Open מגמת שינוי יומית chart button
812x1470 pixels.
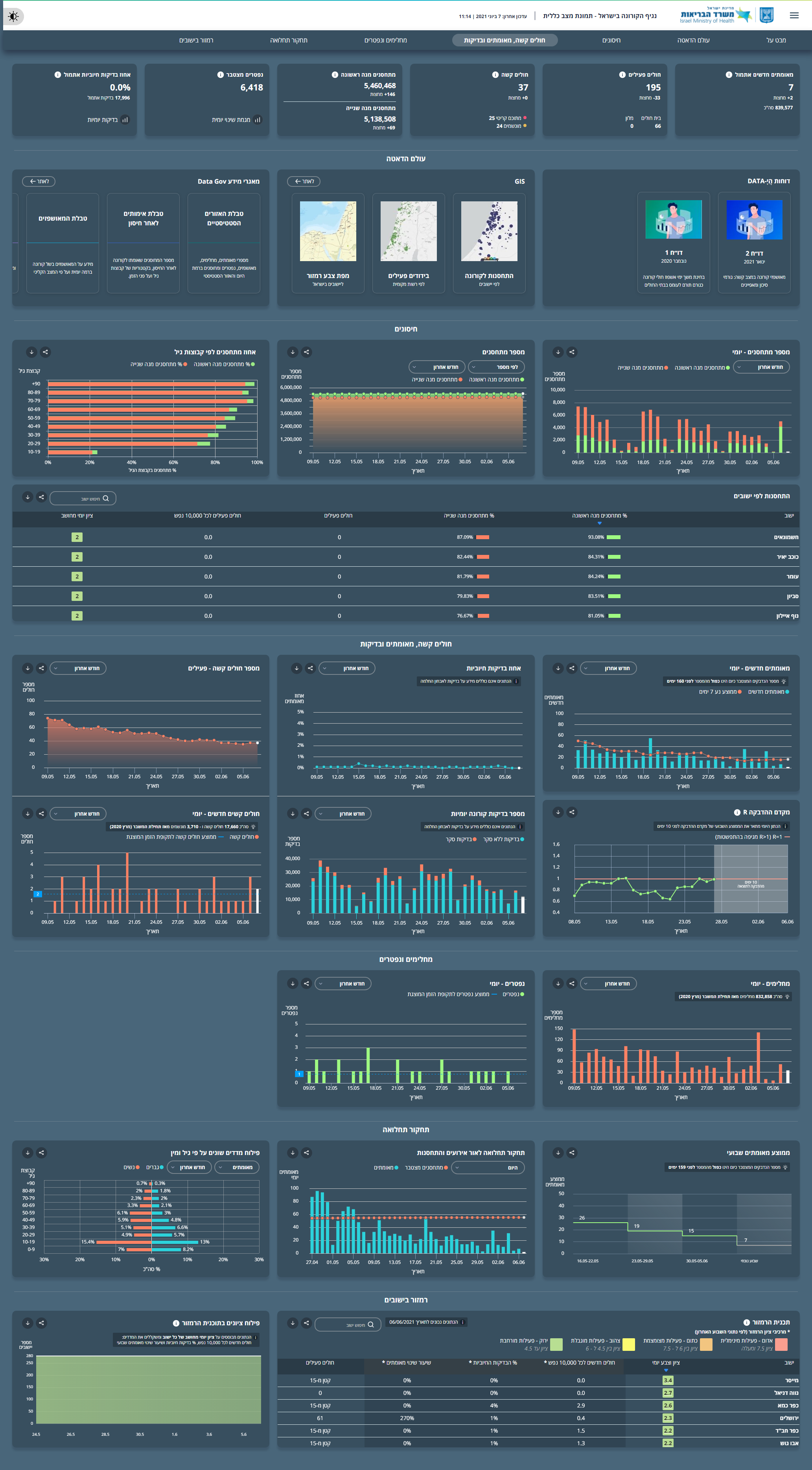pyautogui.click(x=237, y=120)
